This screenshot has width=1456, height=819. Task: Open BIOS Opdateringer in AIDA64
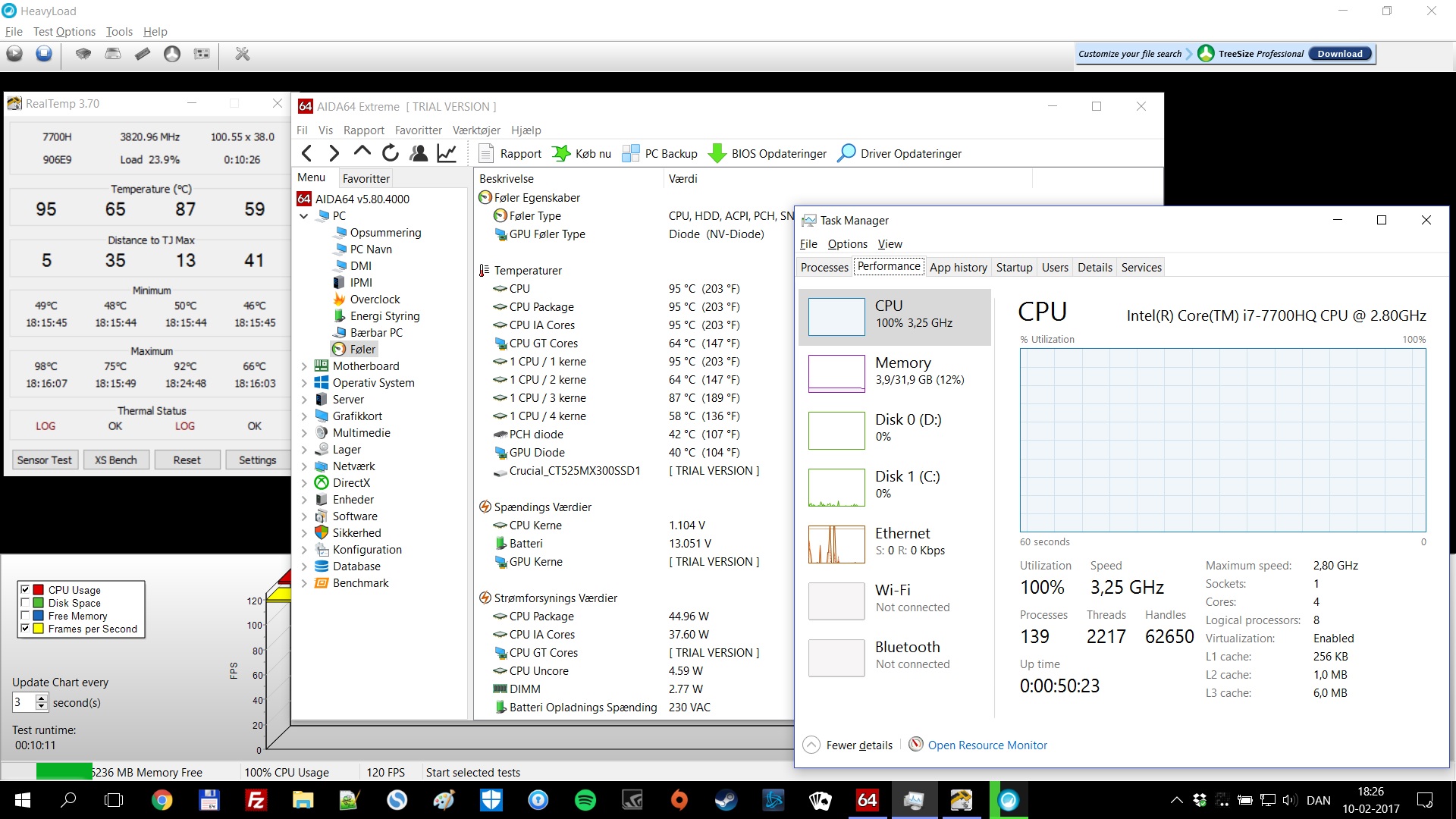pyautogui.click(x=767, y=153)
